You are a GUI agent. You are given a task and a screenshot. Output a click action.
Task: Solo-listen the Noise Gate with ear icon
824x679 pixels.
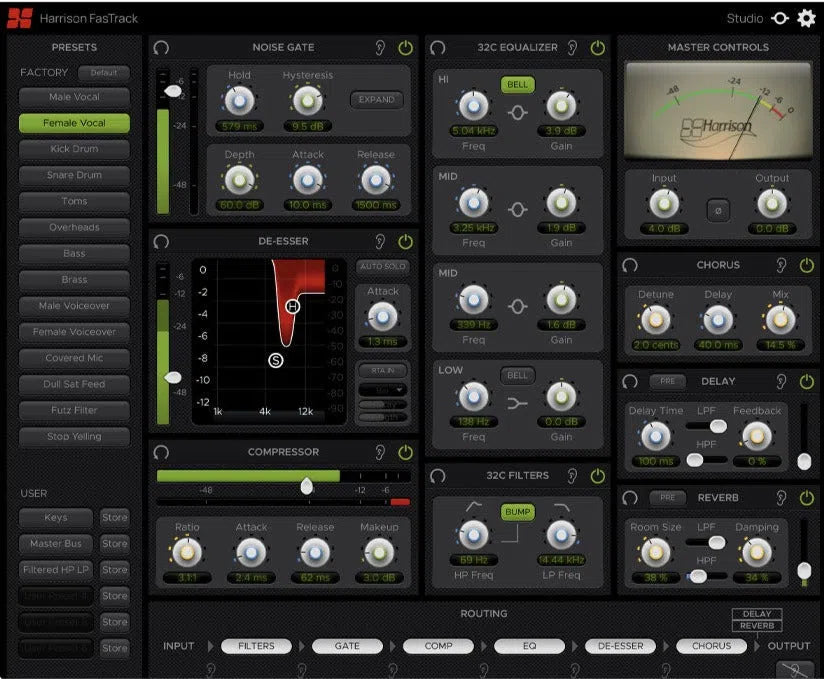click(381, 47)
